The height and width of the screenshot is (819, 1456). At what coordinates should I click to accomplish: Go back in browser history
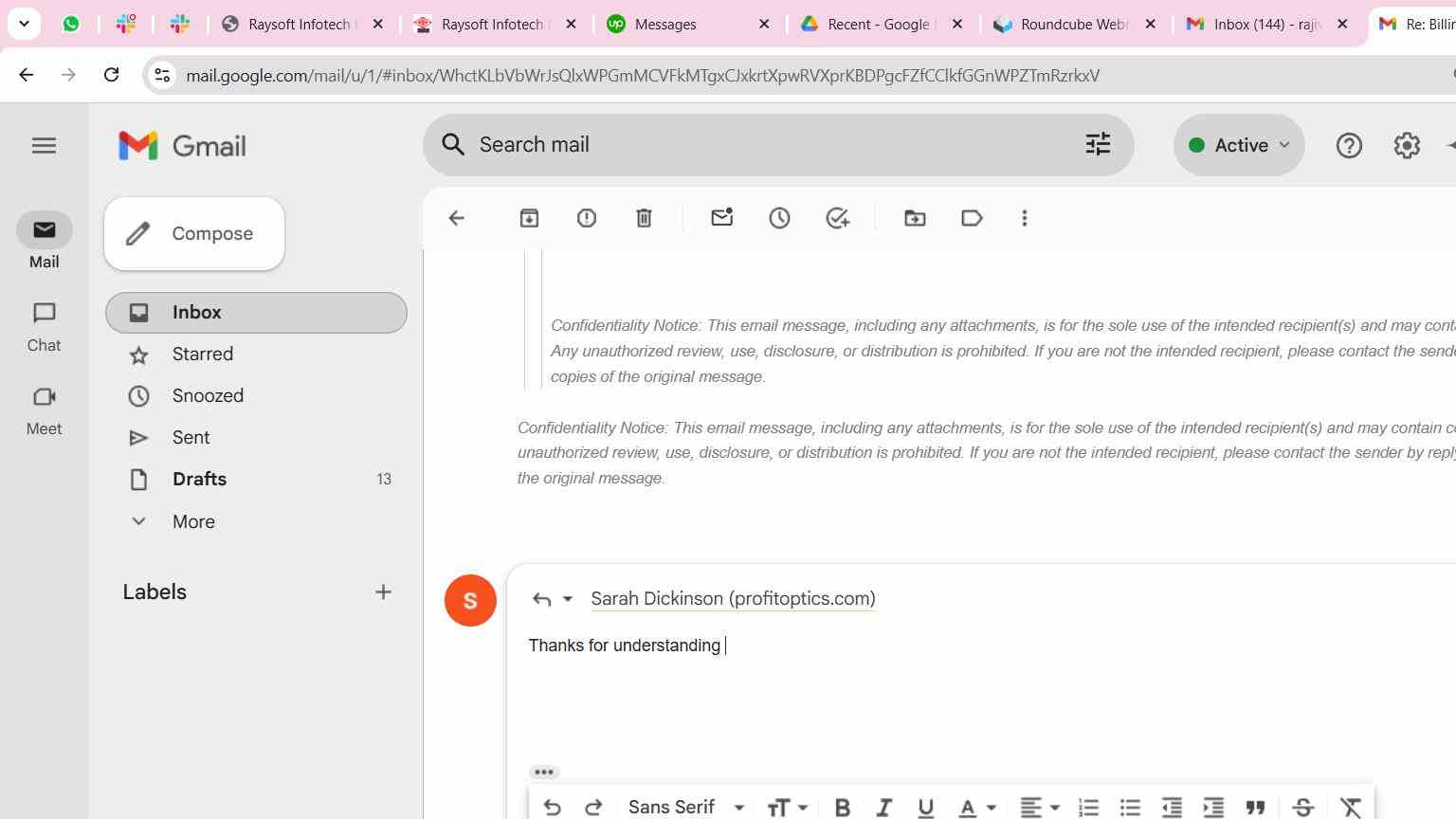pos(26,75)
